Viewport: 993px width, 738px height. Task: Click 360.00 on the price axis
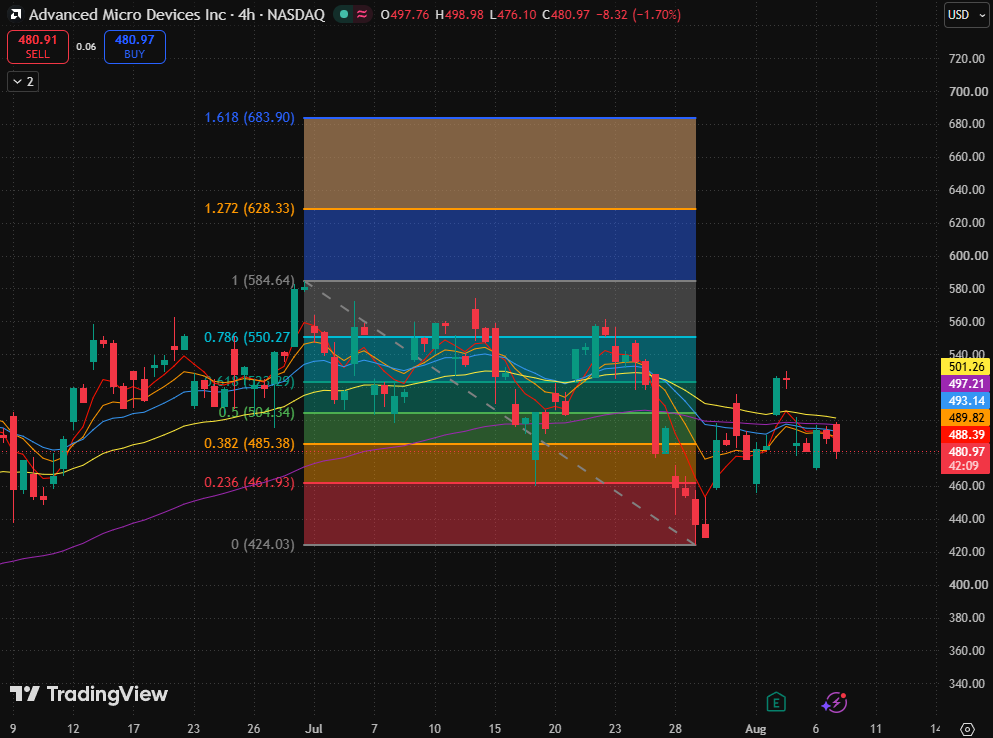click(967, 651)
